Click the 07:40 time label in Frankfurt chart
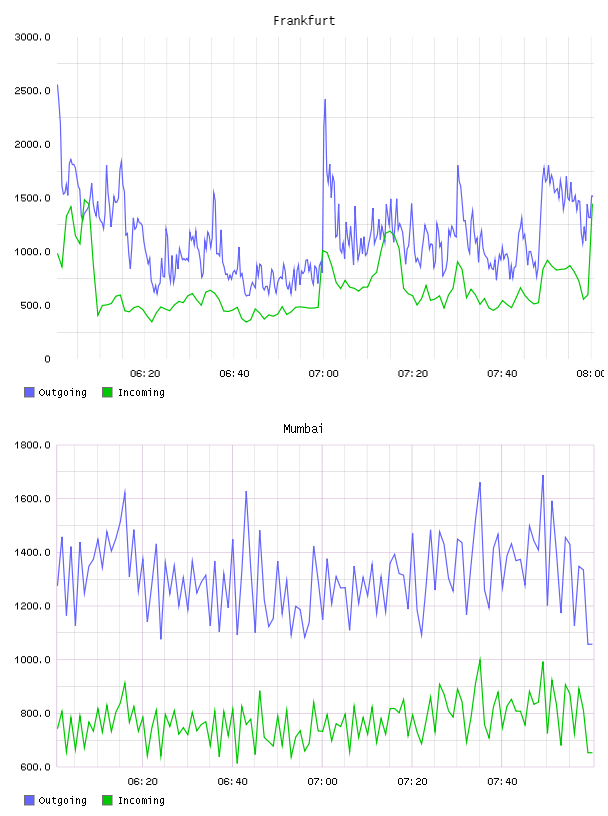The image size is (608, 816). pos(502,374)
